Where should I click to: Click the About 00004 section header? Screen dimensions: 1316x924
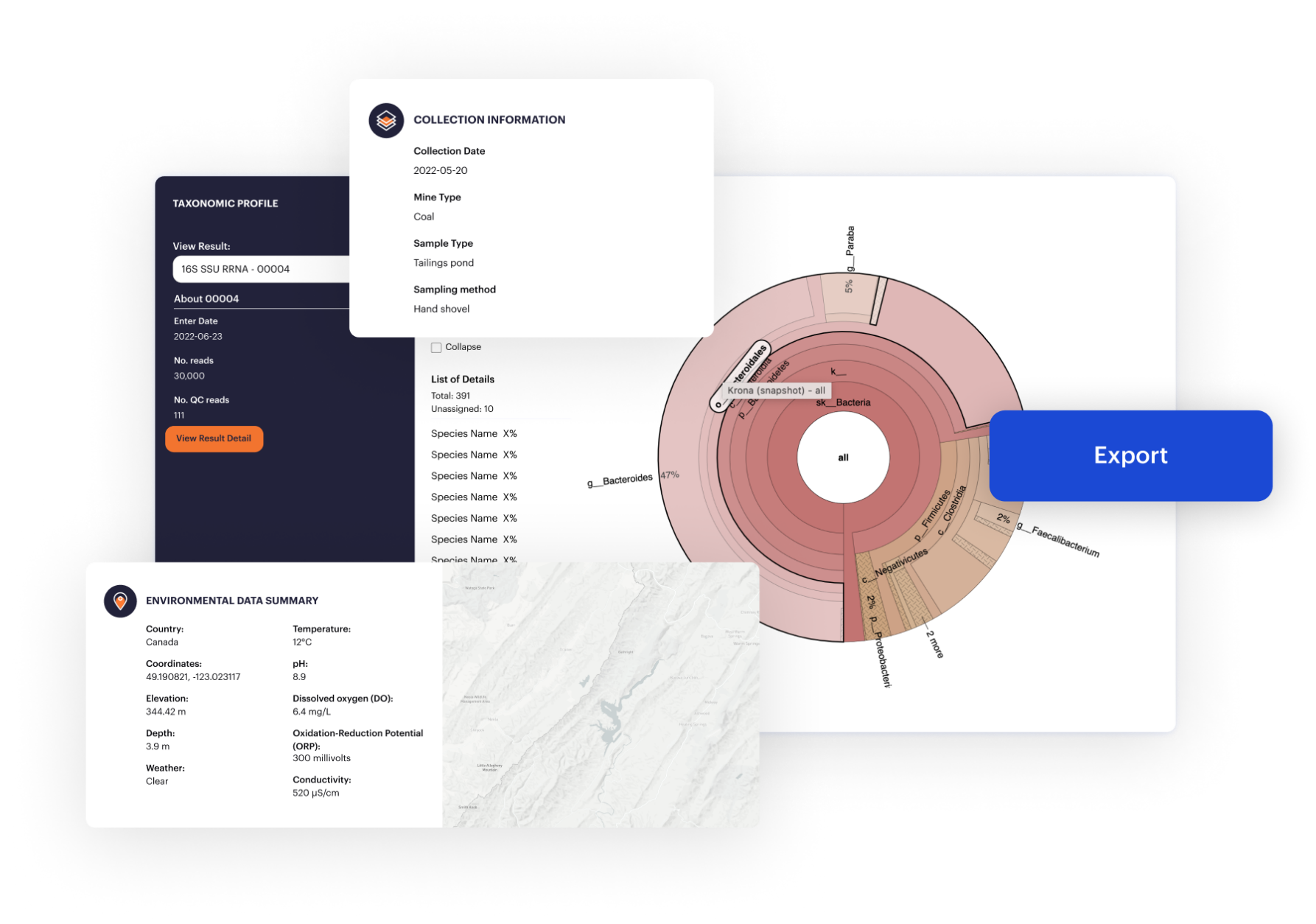coord(206,298)
